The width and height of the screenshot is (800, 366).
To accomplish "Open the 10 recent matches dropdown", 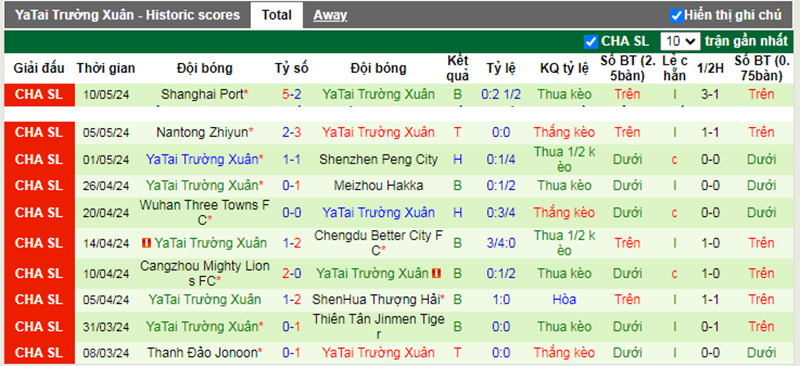I will (680, 41).
